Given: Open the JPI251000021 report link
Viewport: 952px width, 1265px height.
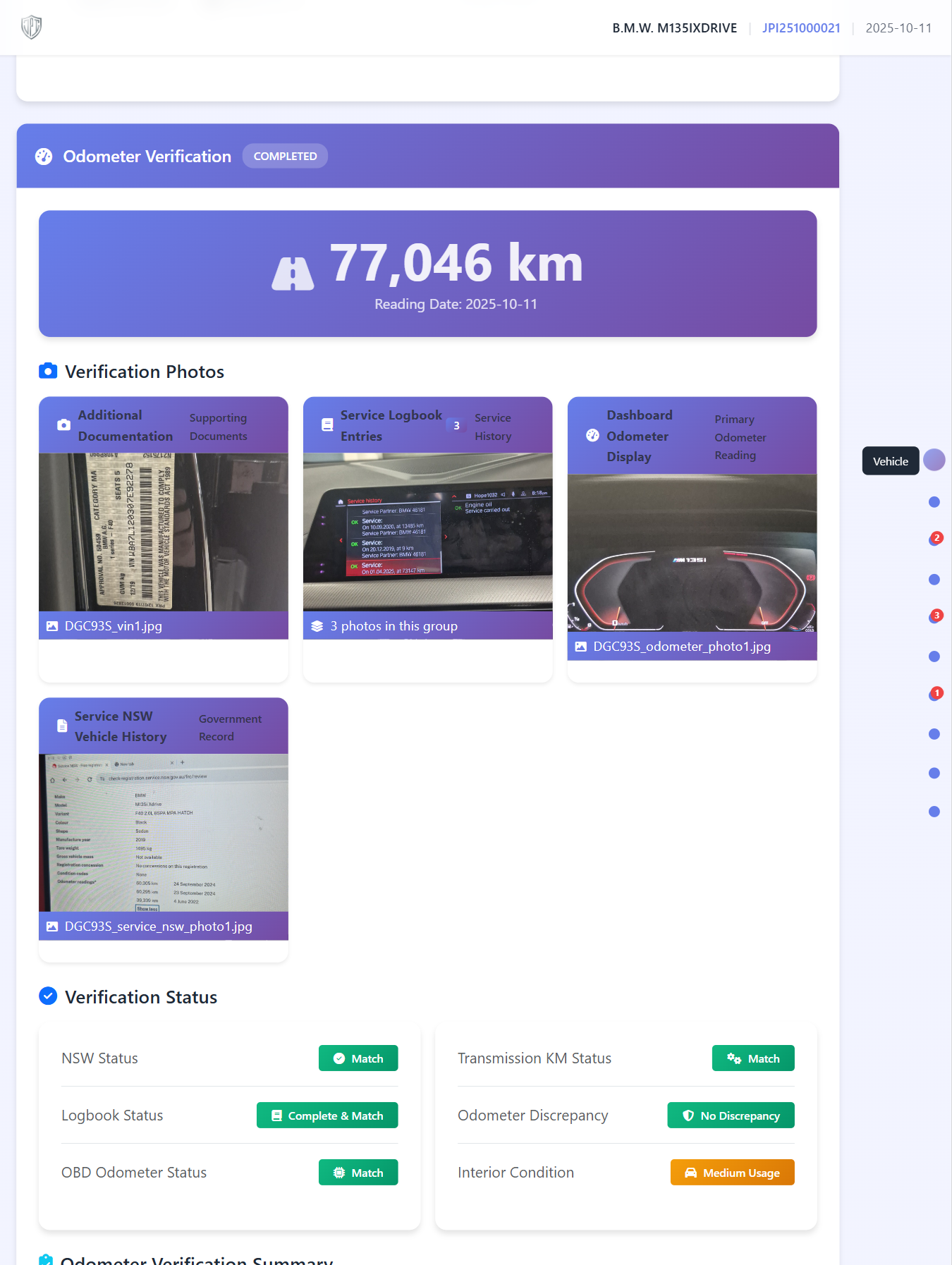Looking at the screenshot, I should coord(800,28).
